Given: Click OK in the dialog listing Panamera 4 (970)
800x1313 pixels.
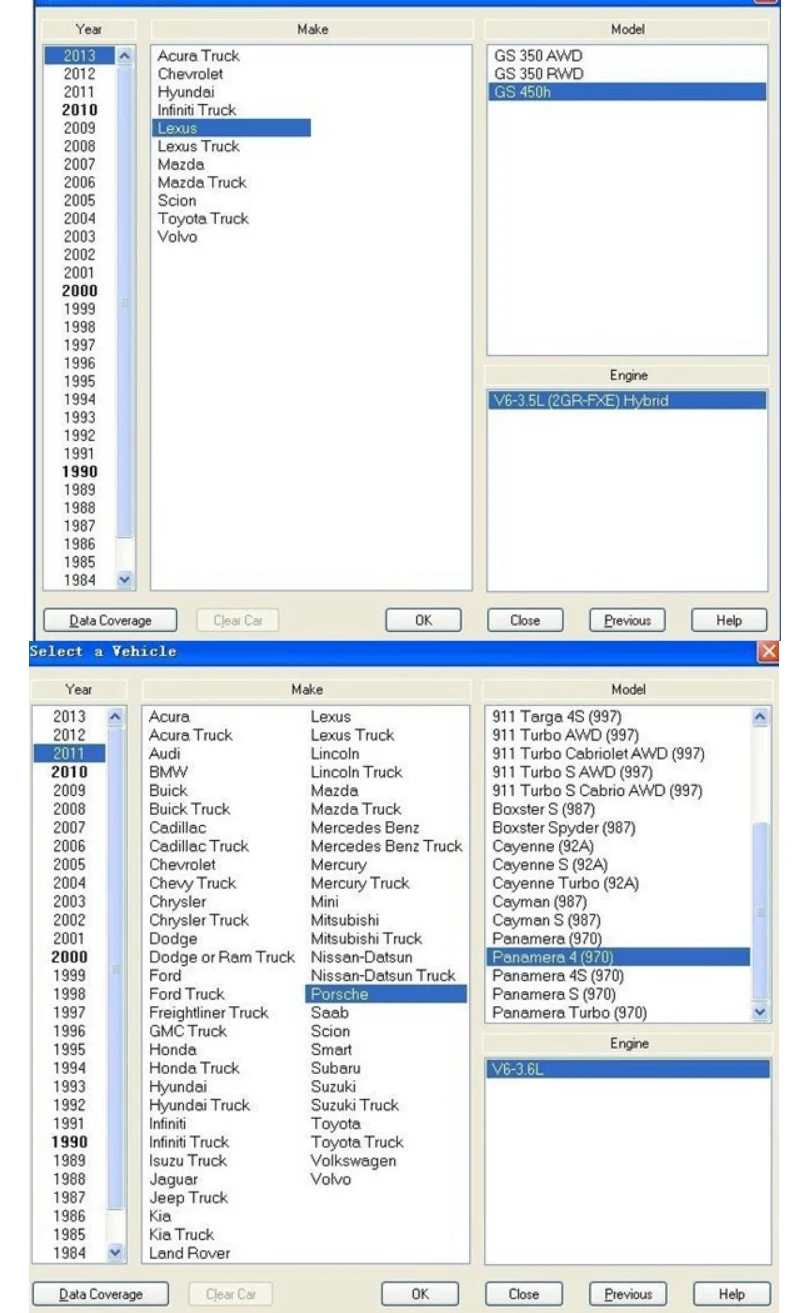Looking at the screenshot, I should coord(420,1294).
